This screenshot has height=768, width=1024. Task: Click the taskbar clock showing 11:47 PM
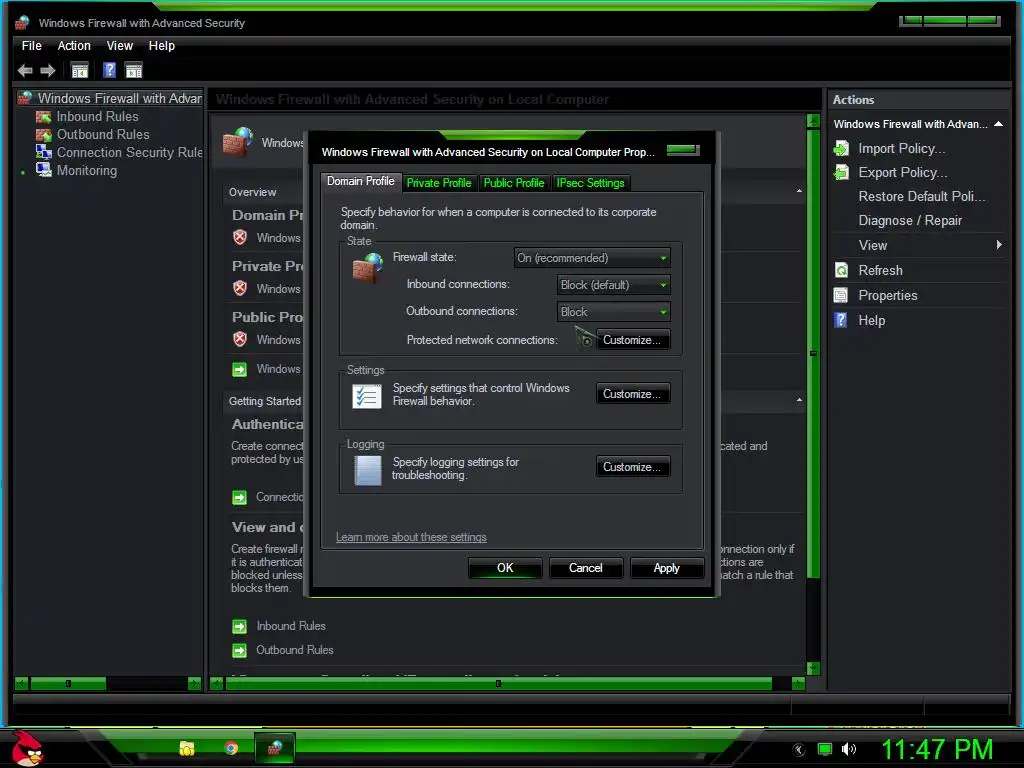[937, 750]
